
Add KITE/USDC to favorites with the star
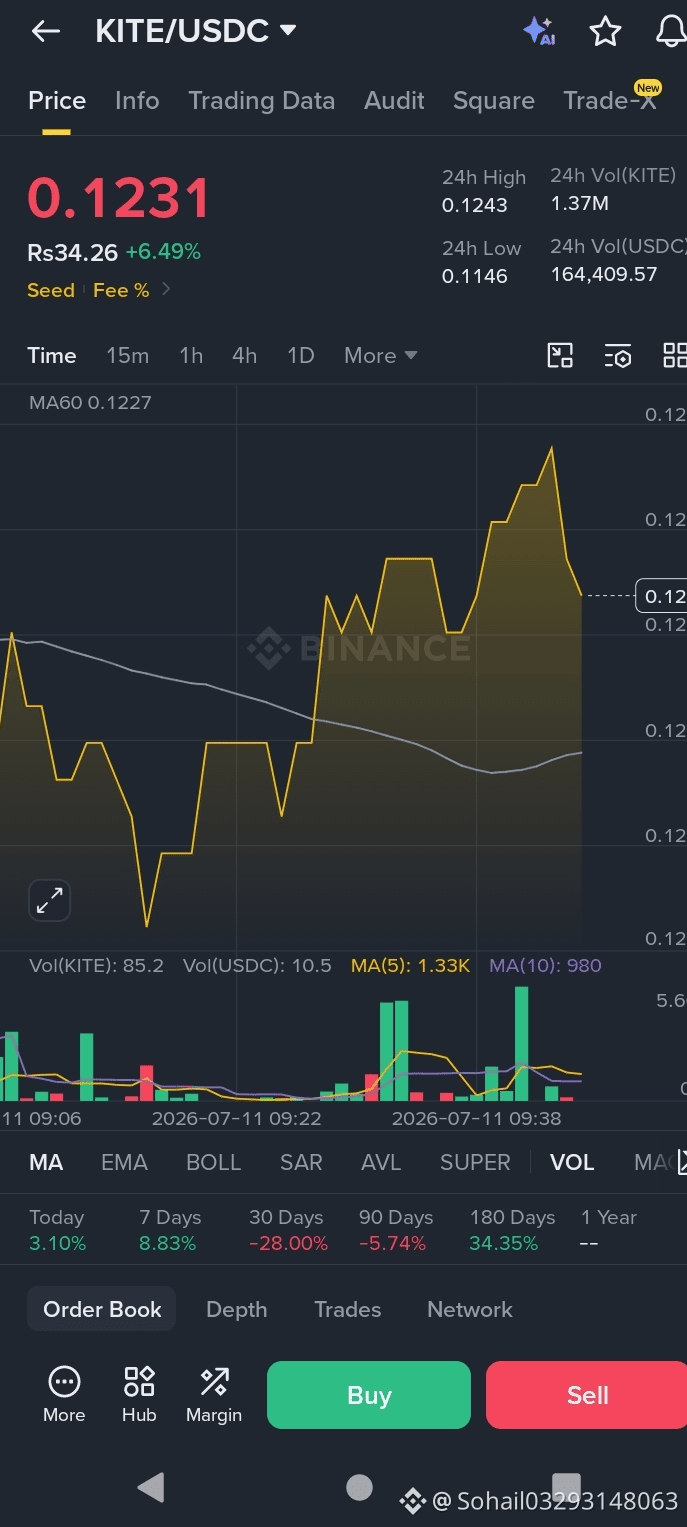click(x=605, y=32)
